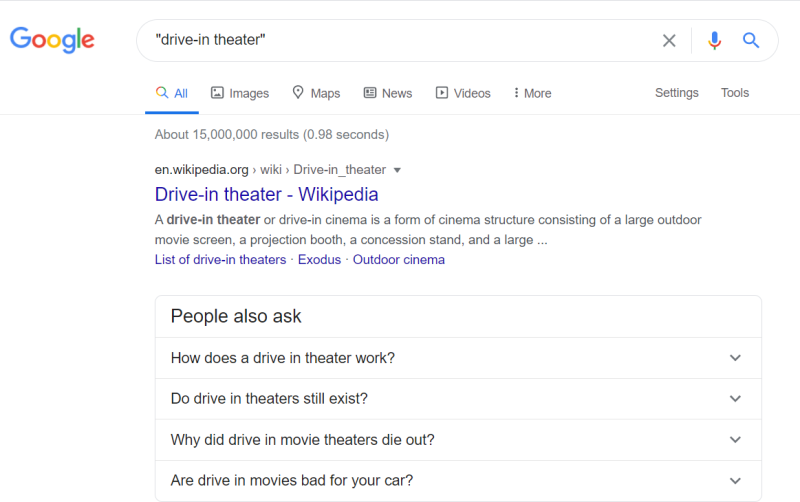The width and height of the screenshot is (800, 502).
Task: Click the "About 15,000,000 results" text
Action: pyautogui.click(x=227, y=135)
